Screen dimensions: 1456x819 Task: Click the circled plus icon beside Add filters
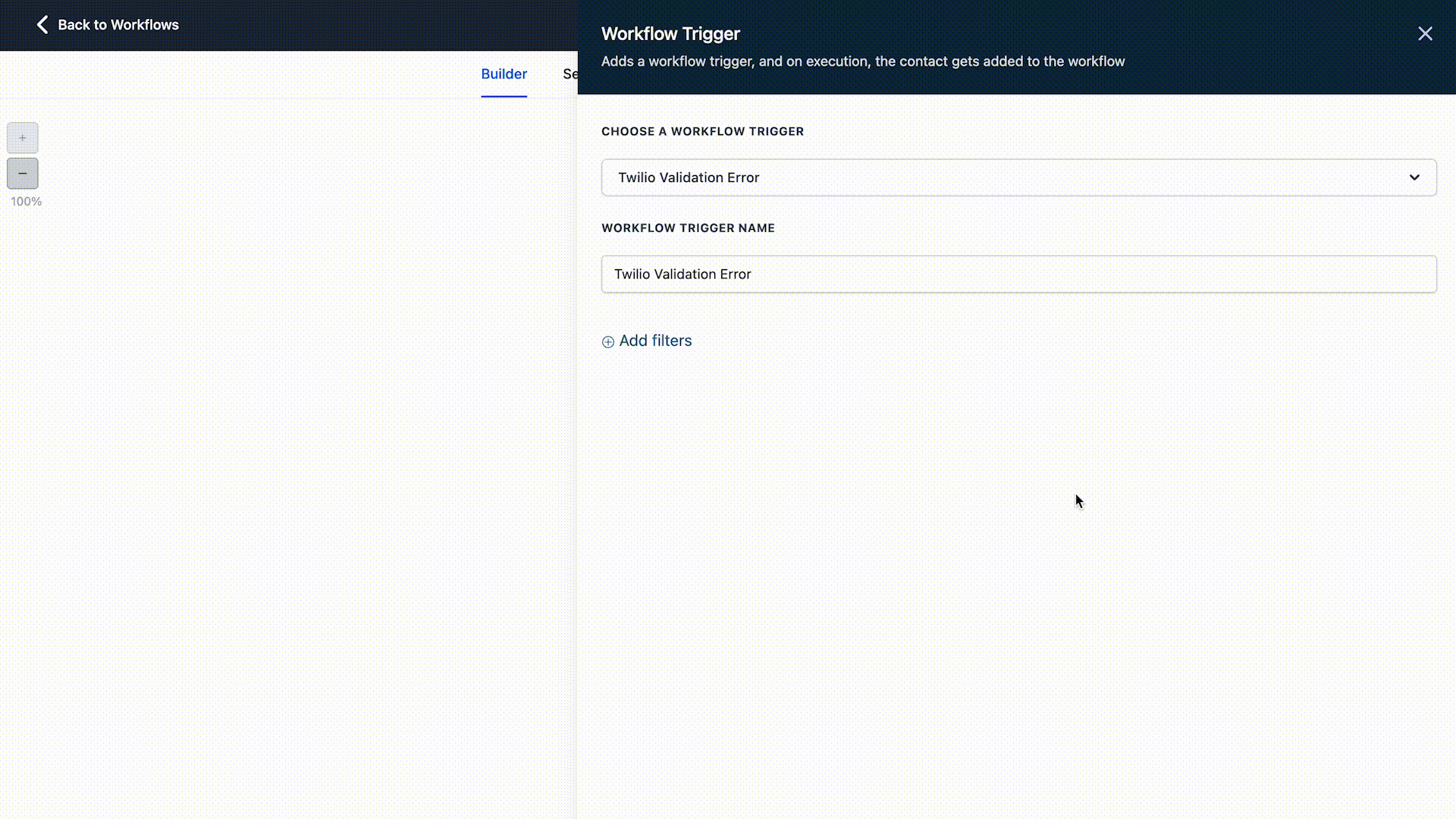[x=607, y=342]
